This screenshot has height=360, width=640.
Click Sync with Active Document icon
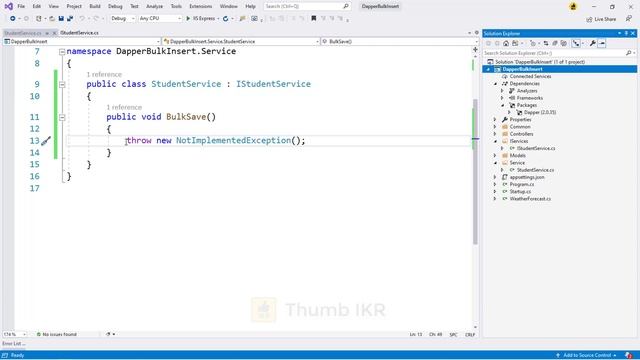pyautogui.click(x=546, y=43)
